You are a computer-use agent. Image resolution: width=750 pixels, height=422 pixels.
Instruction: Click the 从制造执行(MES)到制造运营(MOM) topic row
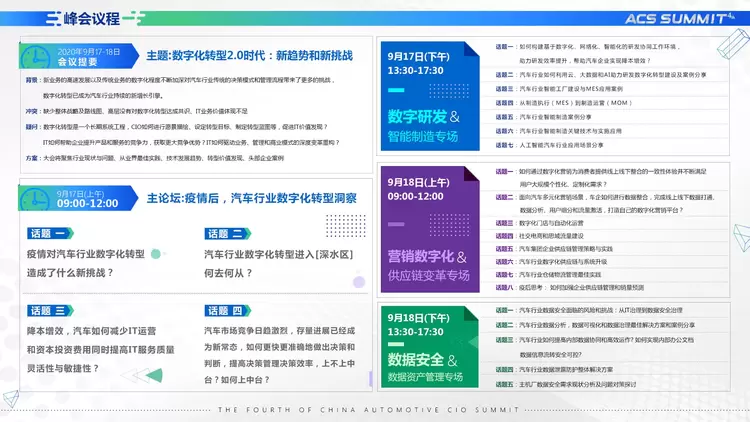[x=577, y=102]
